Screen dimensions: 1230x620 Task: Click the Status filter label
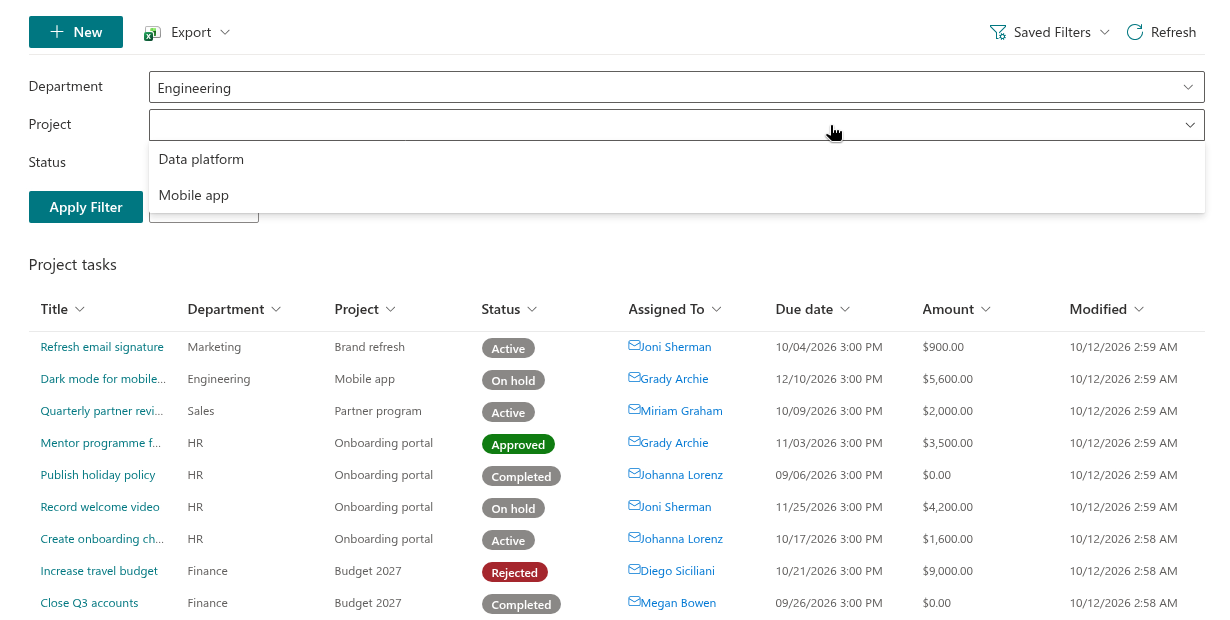pyautogui.click(x=47, y=162)
